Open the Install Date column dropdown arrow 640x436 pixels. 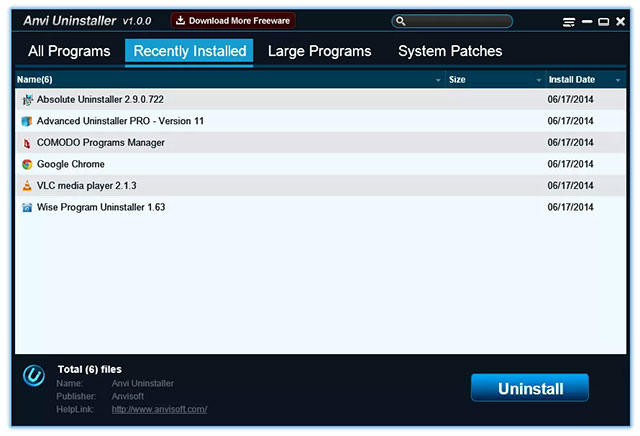618,80
